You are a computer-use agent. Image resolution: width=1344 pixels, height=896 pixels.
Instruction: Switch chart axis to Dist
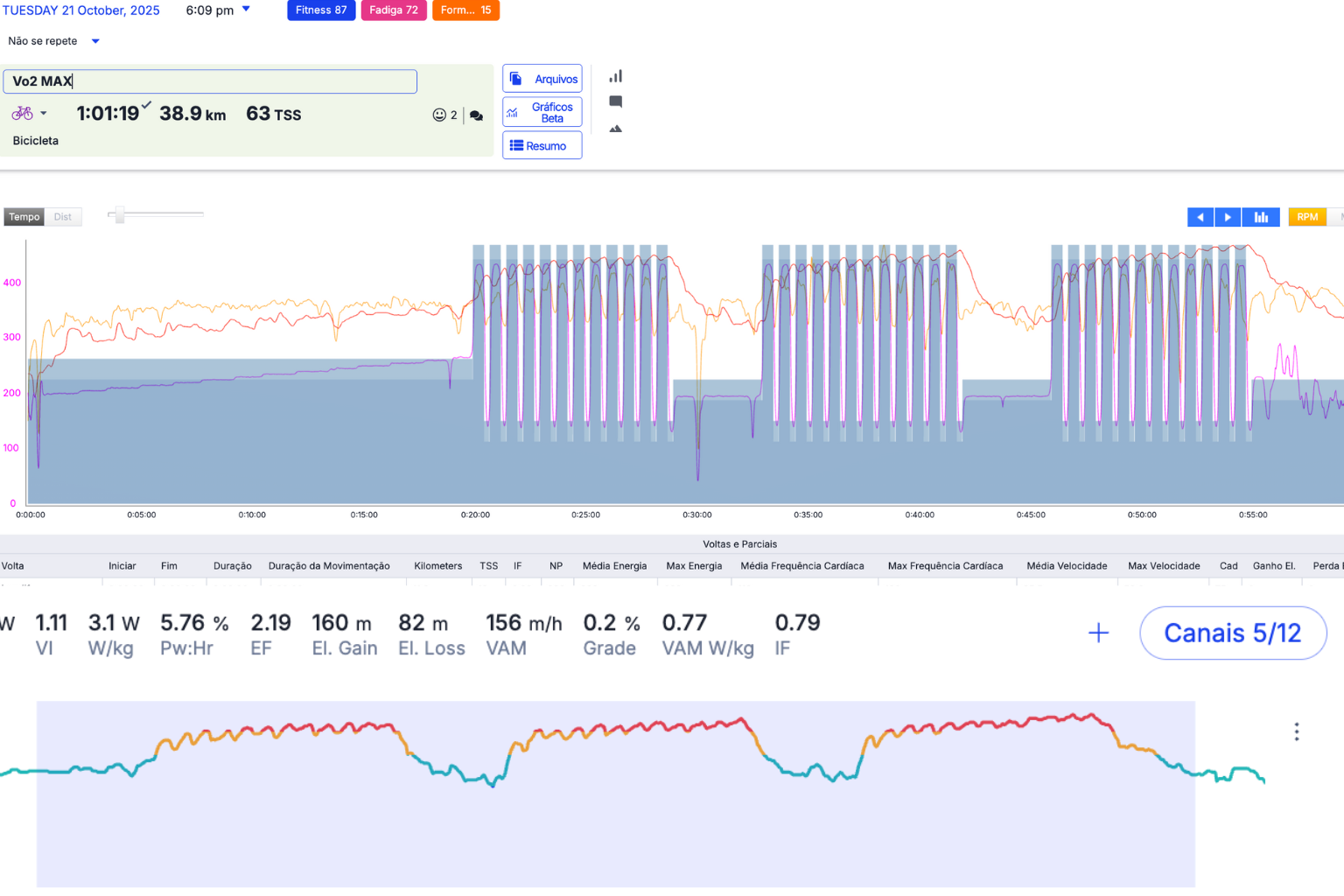tap(63, 217)
